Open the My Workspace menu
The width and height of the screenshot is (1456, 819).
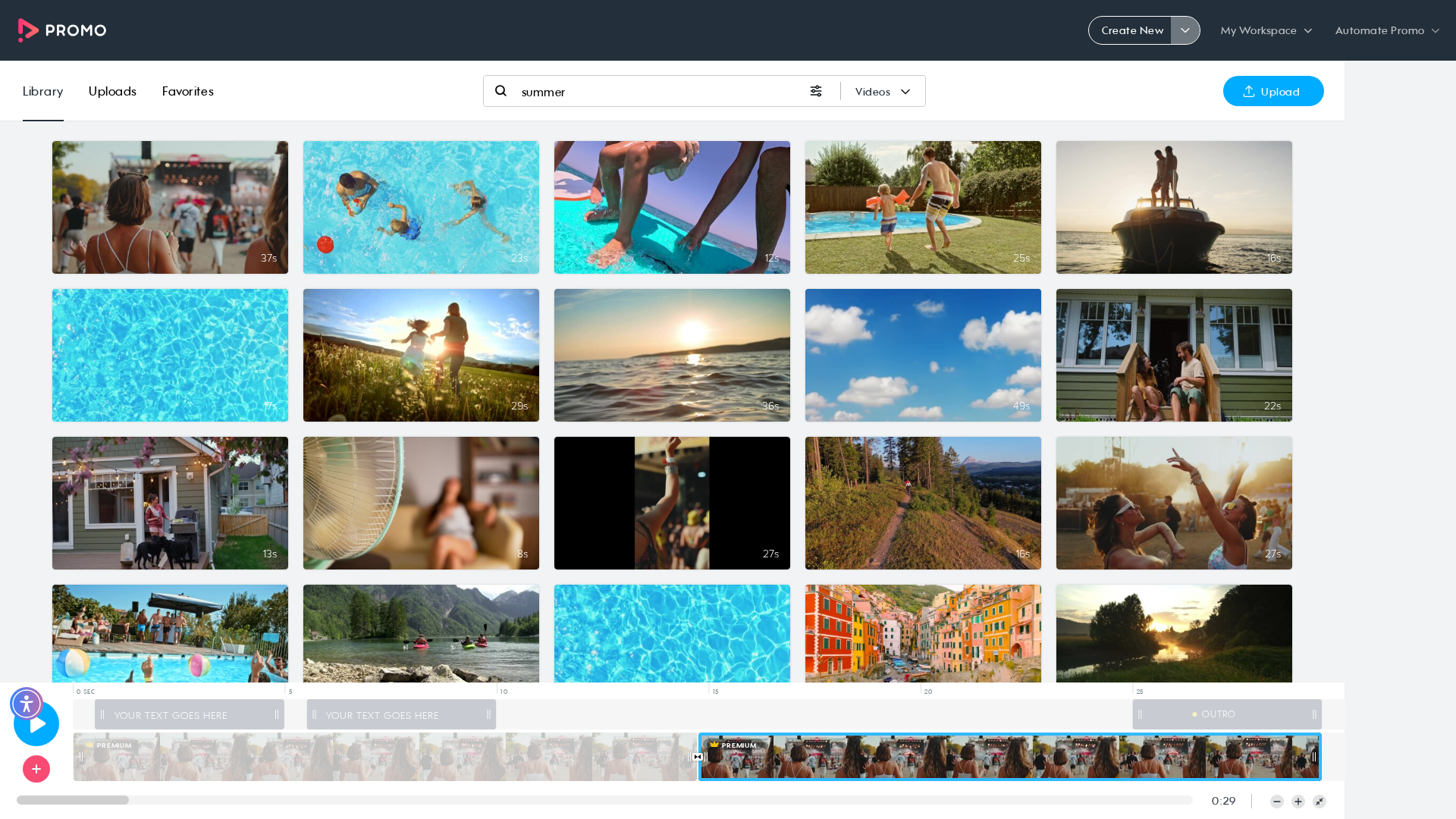(x=1266, y=30)
